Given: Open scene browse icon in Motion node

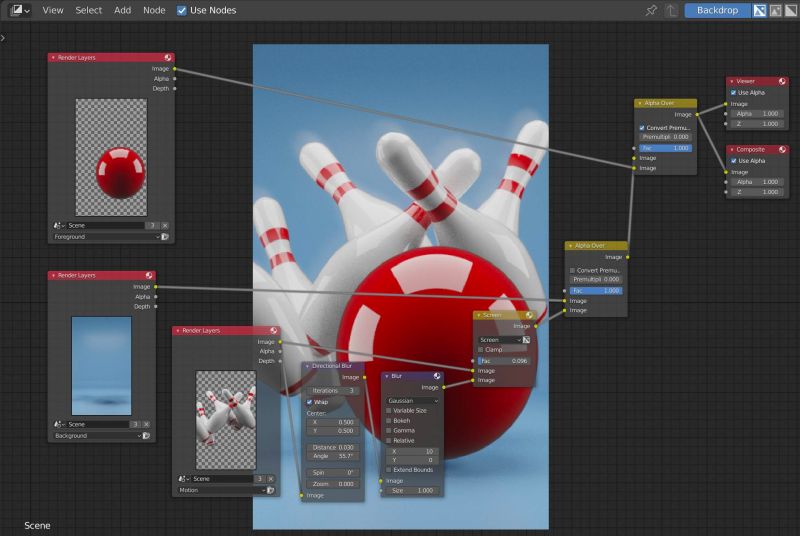Looking at the screenshot, I should (183, 479).
